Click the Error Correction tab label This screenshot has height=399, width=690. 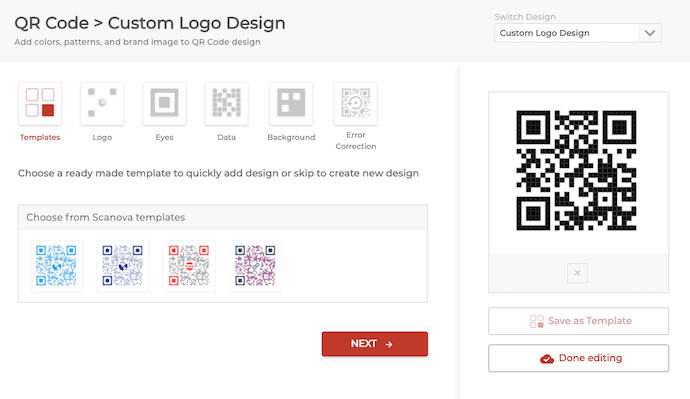[x=356, y=140]
